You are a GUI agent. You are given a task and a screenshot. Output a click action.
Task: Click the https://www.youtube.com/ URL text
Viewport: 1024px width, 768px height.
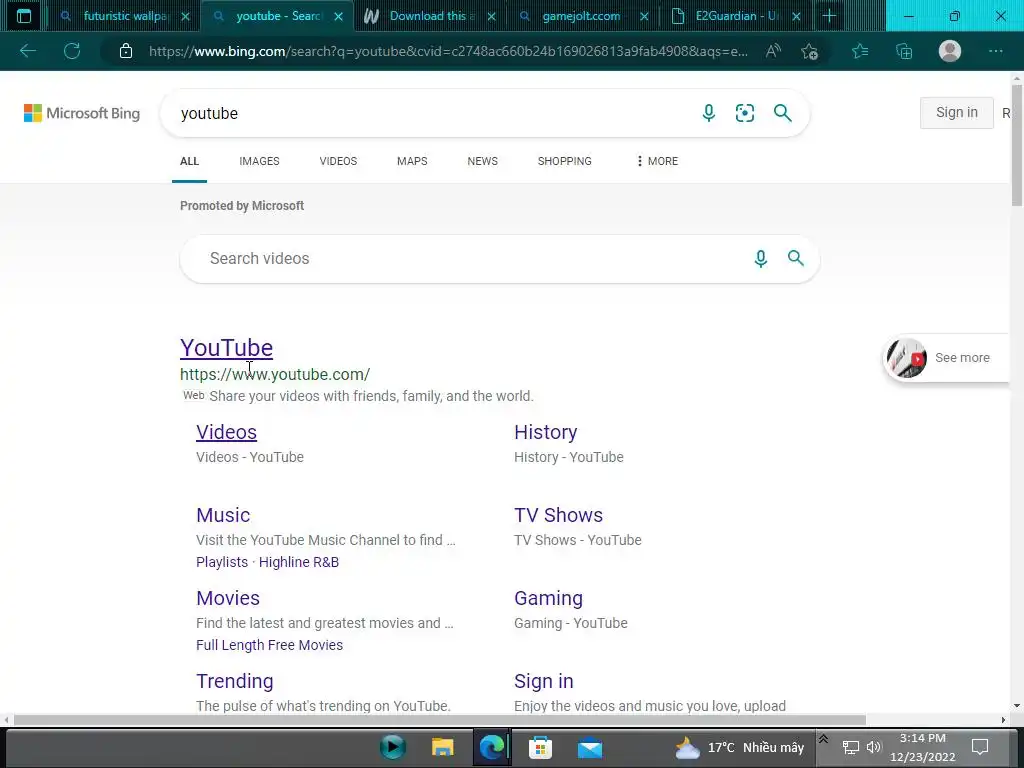pos(275,374)
